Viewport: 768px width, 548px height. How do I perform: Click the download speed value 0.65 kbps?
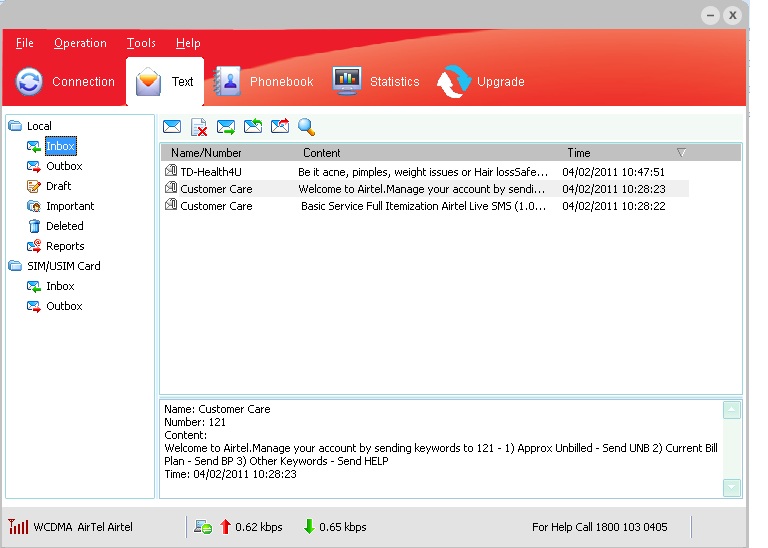[343, 527]
